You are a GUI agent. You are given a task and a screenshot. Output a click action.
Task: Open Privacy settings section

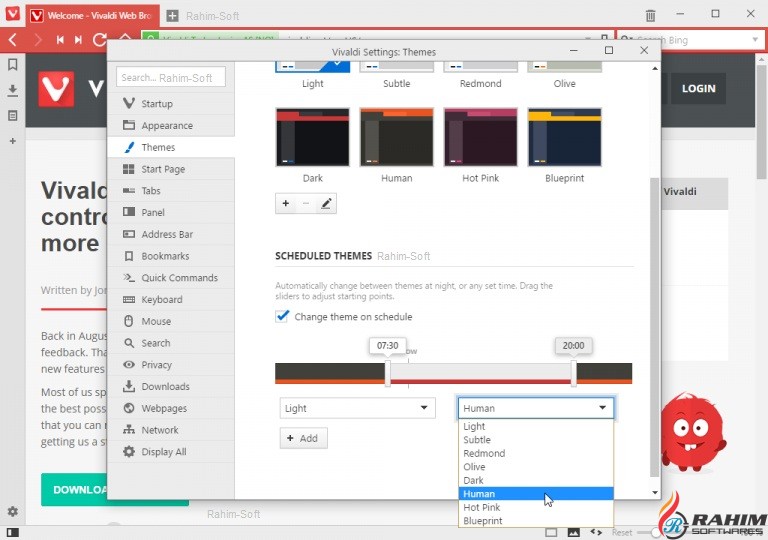(x=171, y=365)
